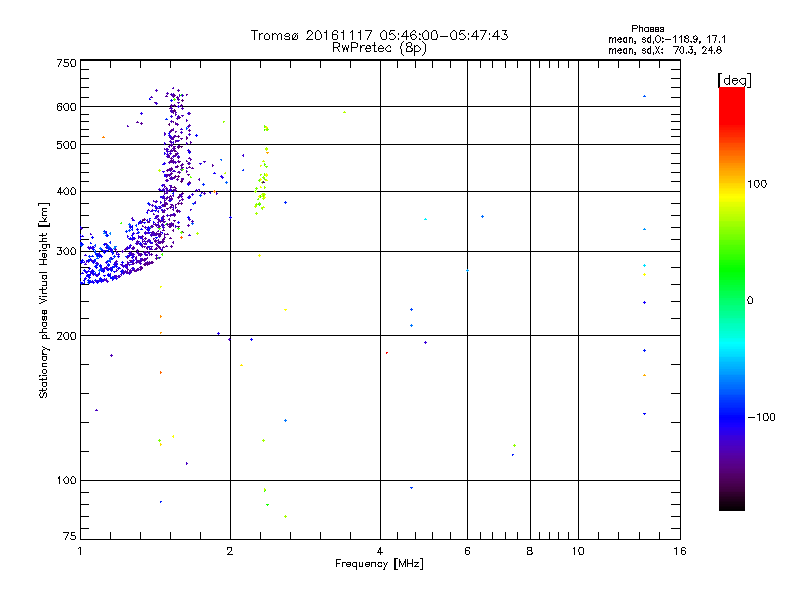Click the O-mode mean, sd value text
The image size is (800, 600).
[x=667, y=39]
